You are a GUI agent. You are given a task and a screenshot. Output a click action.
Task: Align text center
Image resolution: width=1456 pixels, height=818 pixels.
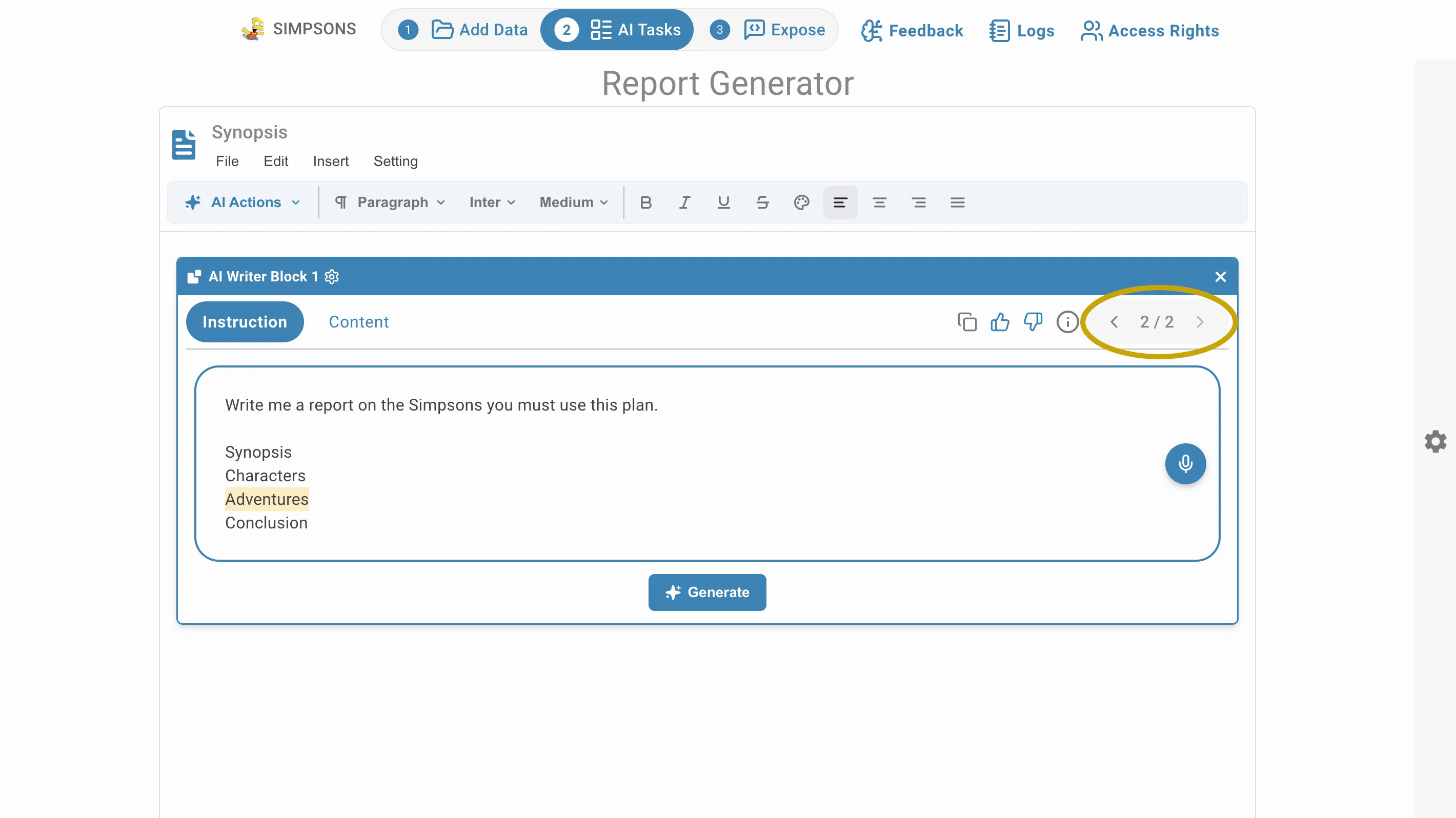[879, 202]
